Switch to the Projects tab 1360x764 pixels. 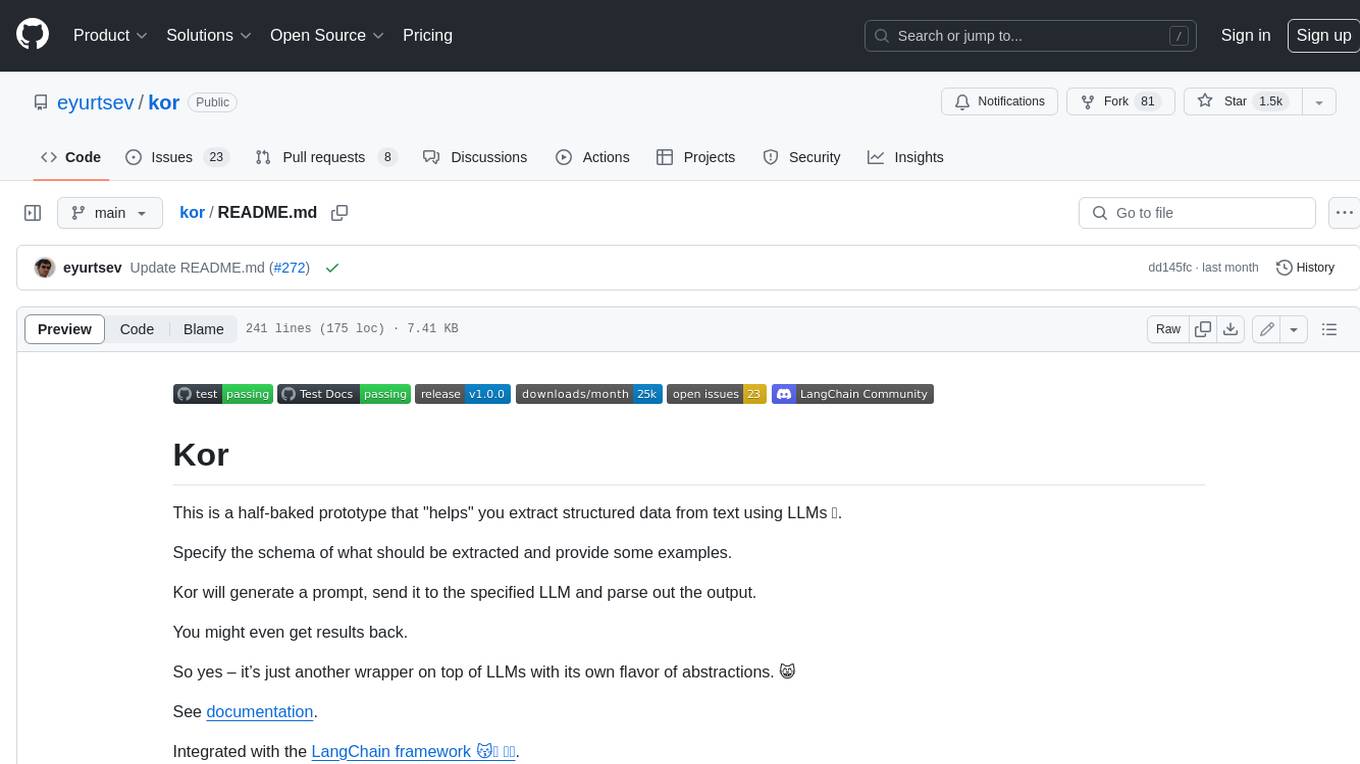click(x=696, y=157)
